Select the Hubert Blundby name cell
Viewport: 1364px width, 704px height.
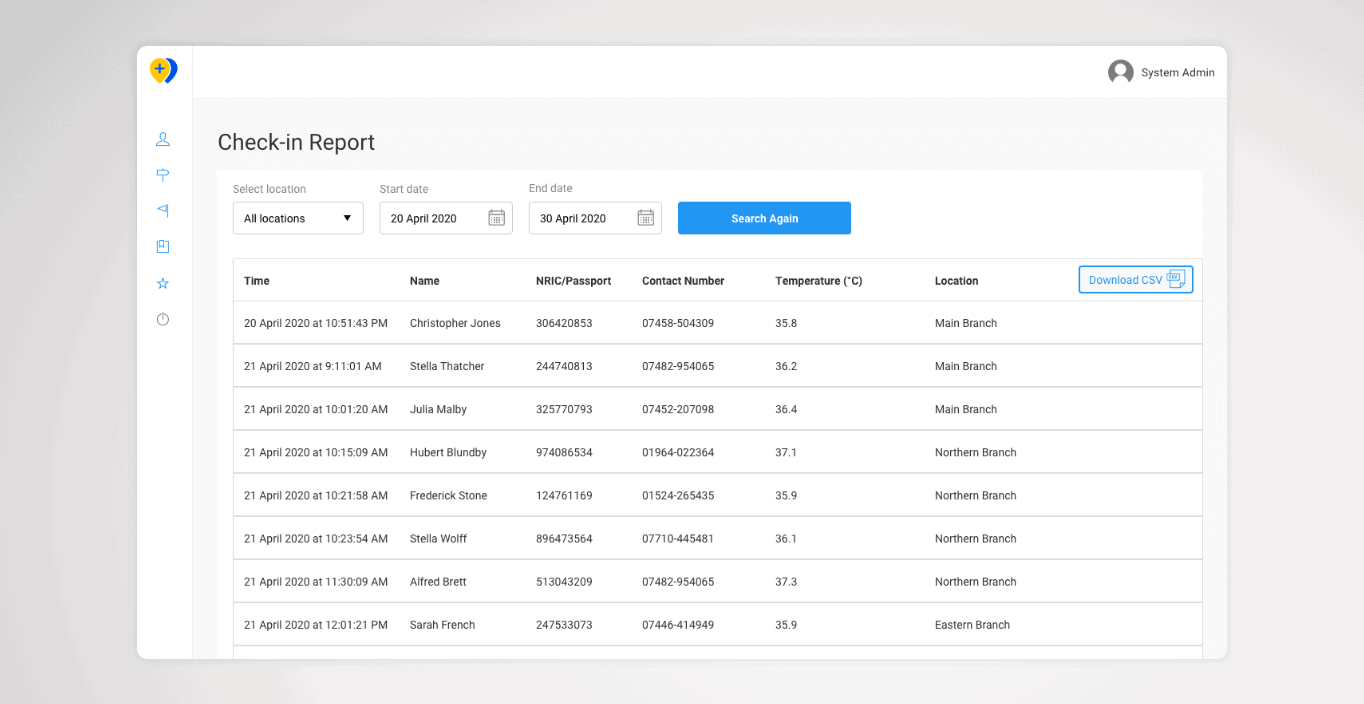tap(448, 452)
